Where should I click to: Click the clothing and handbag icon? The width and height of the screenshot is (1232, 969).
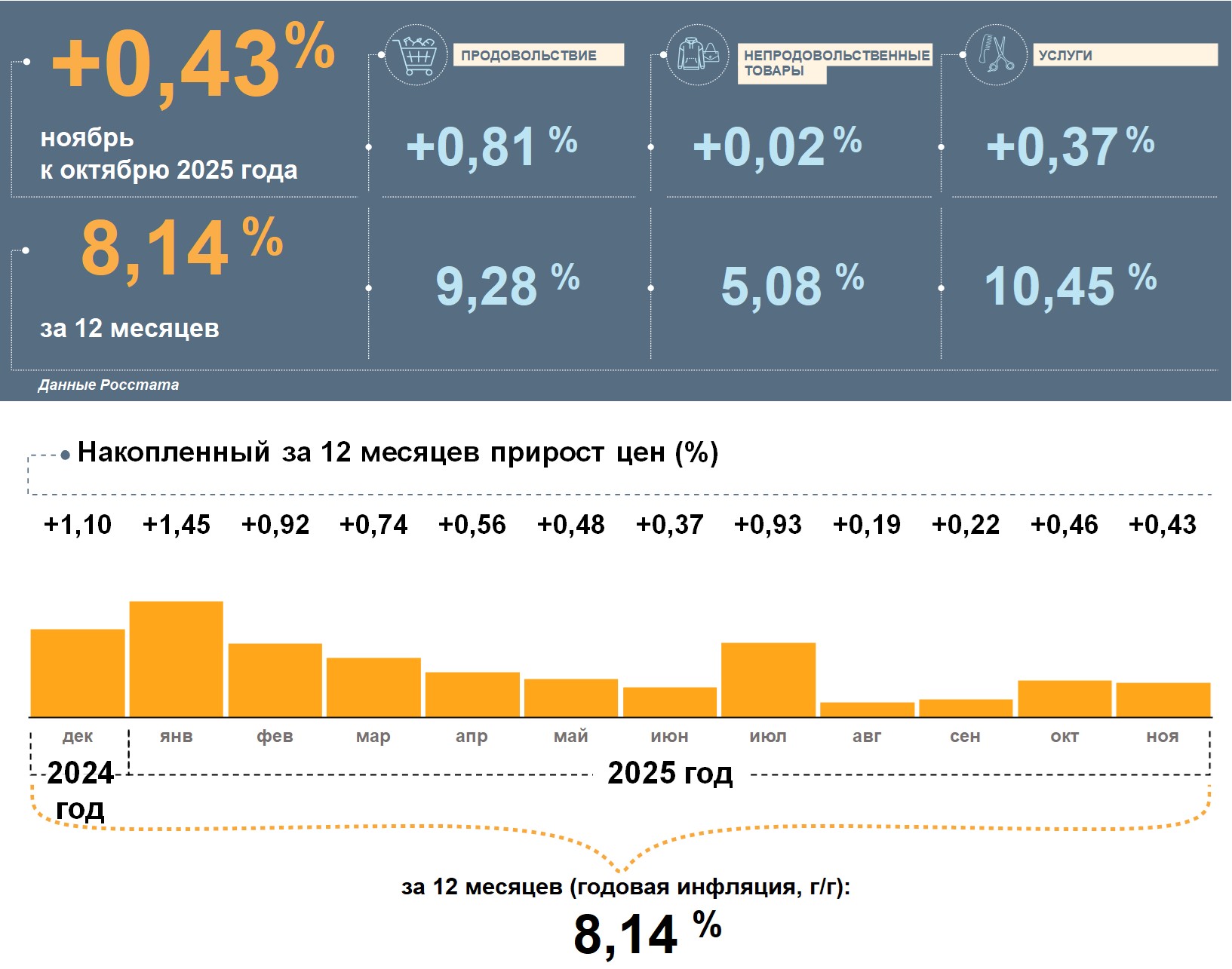[698, 55]
